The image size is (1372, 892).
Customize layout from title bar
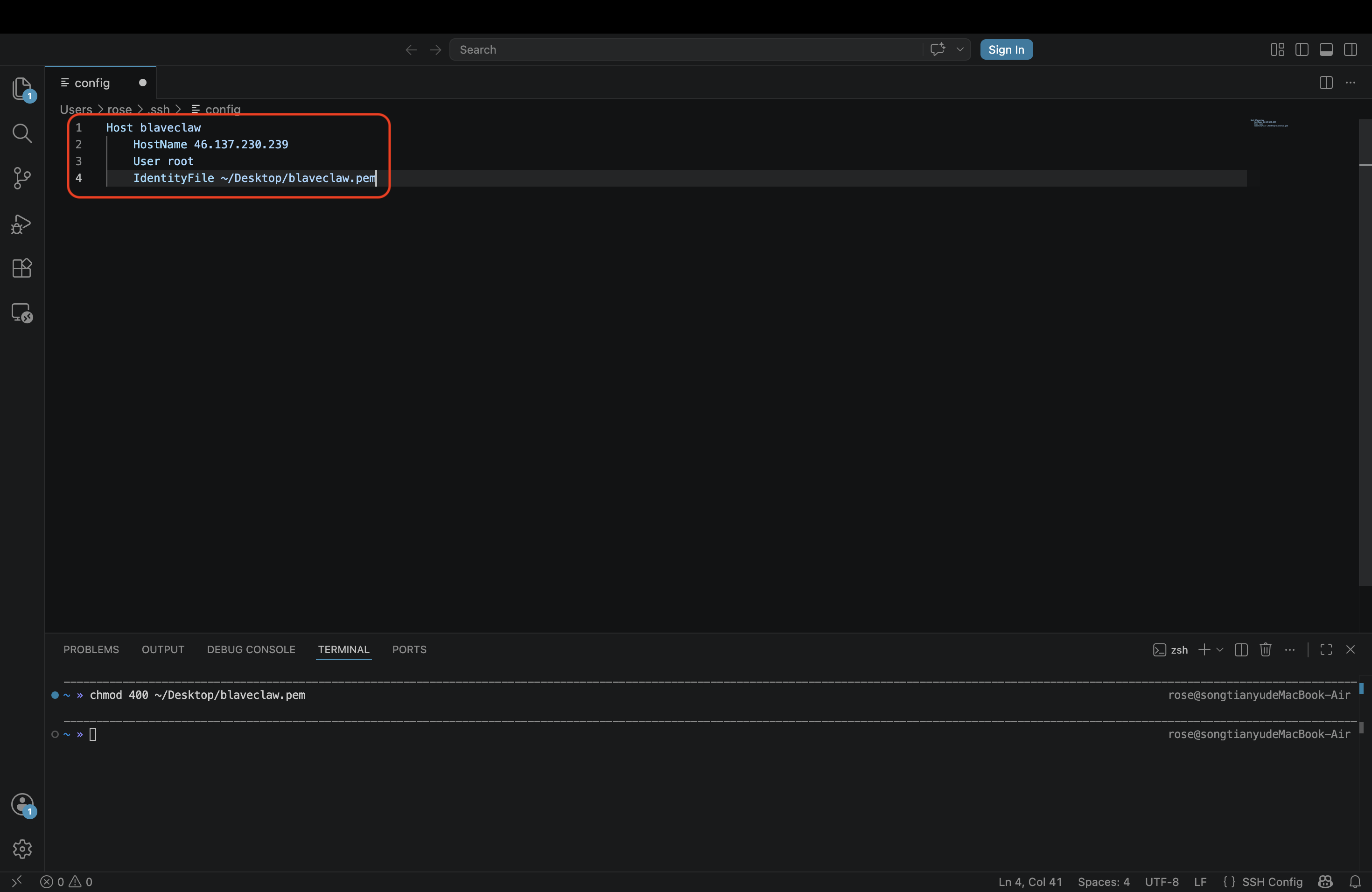tap(1277, 49)
